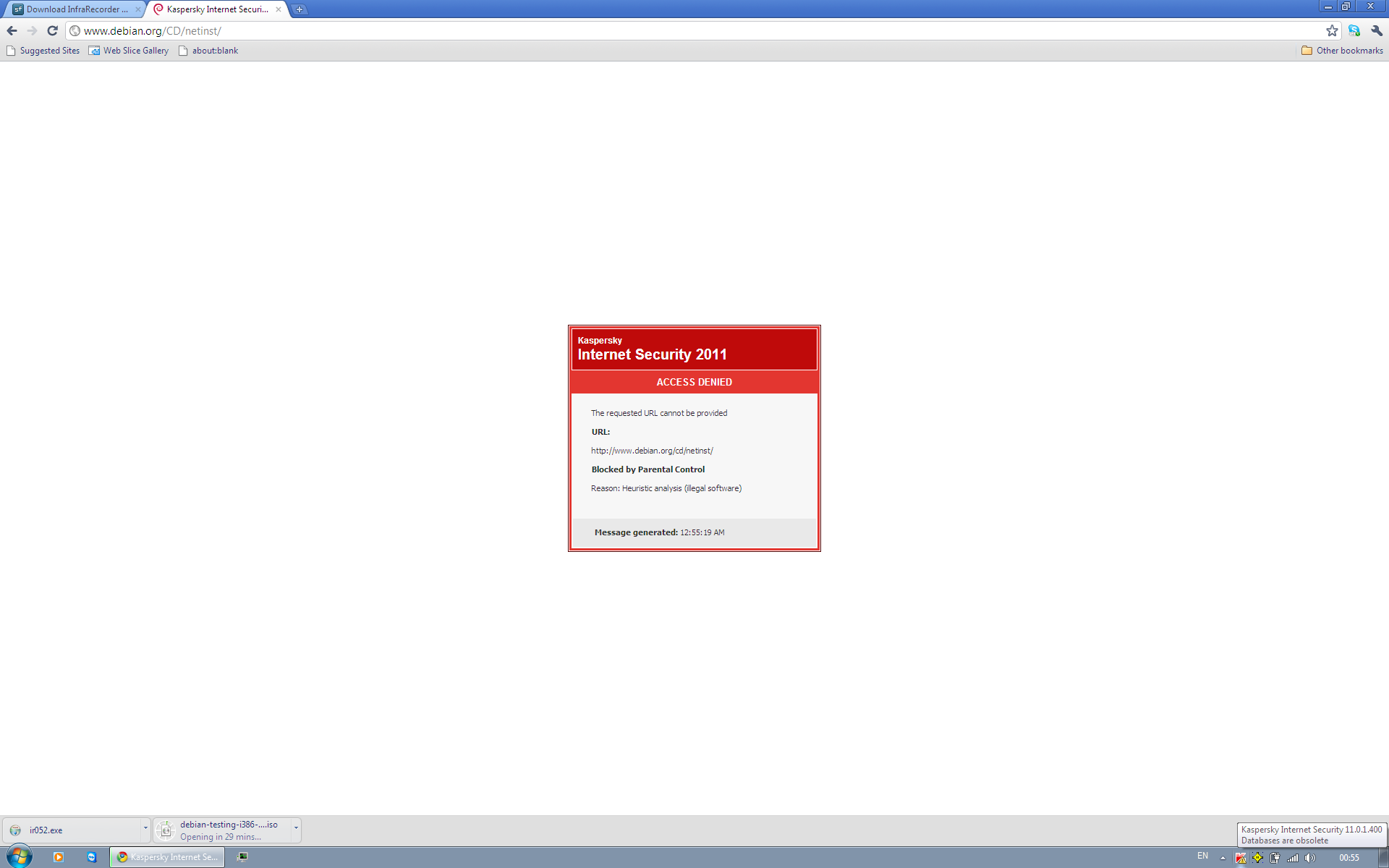Click the browser back arrow
This screenshot has width=1389, height=868.
coord(12,30)
